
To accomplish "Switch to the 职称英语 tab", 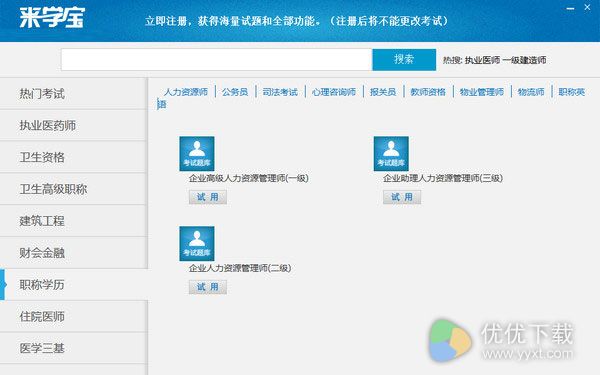I will point(572,92).
